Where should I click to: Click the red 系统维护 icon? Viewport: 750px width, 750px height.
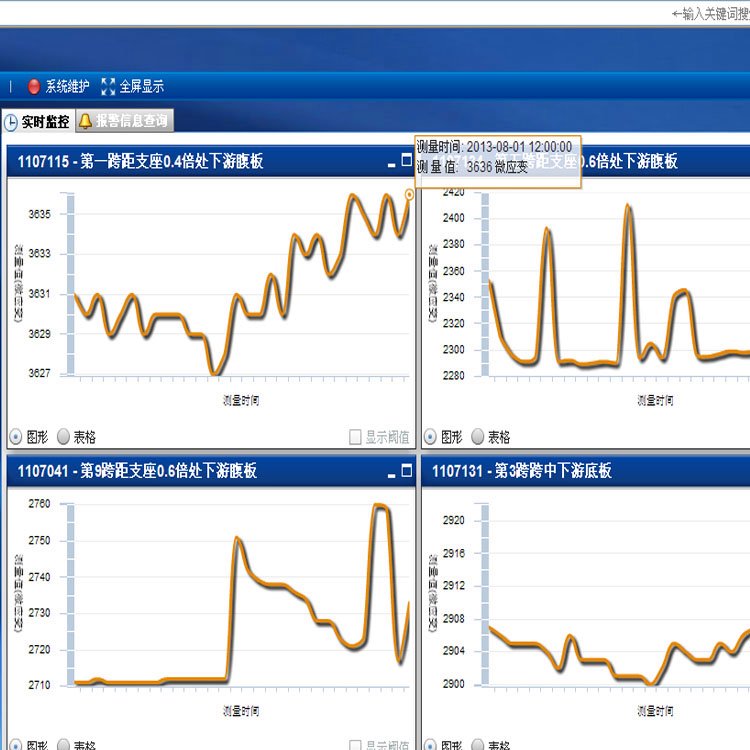click(x=34, y=87)
